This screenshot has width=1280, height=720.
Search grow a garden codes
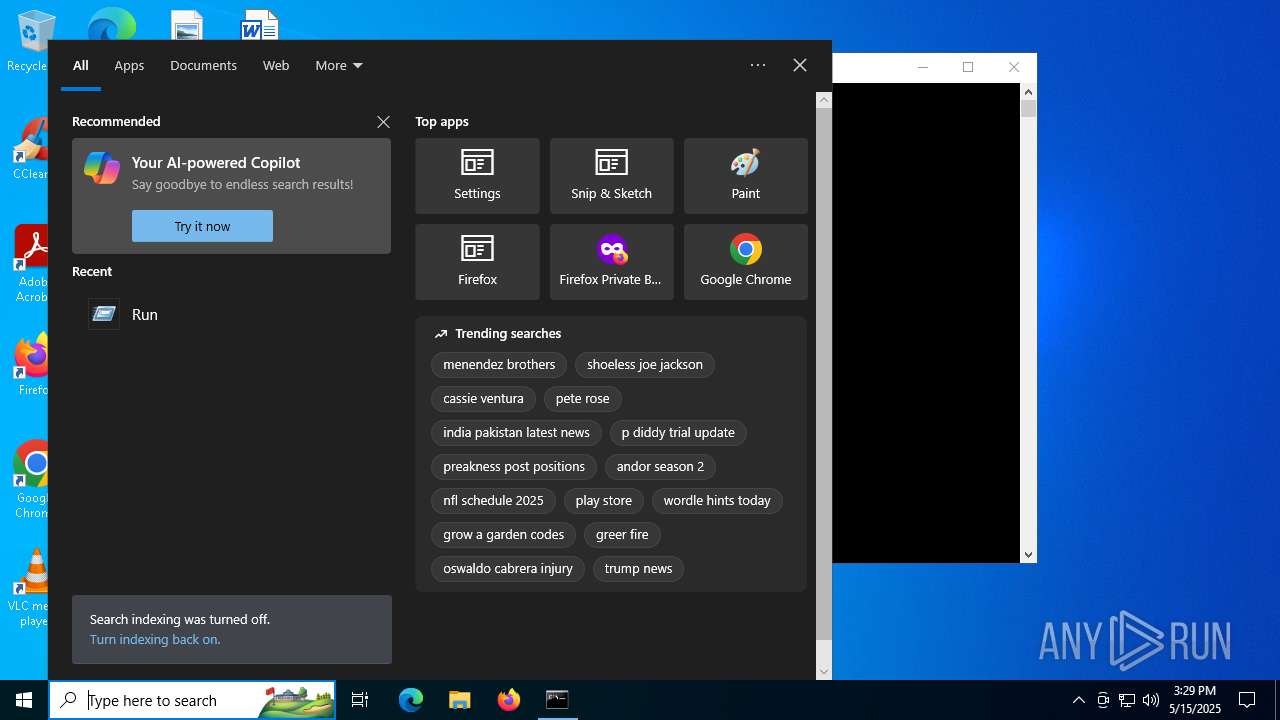503,534
